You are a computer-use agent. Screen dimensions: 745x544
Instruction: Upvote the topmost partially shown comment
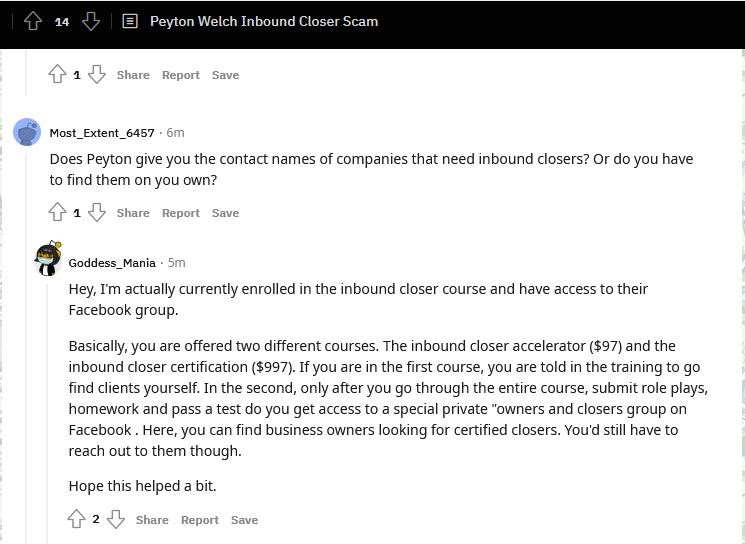click(57, 75)
